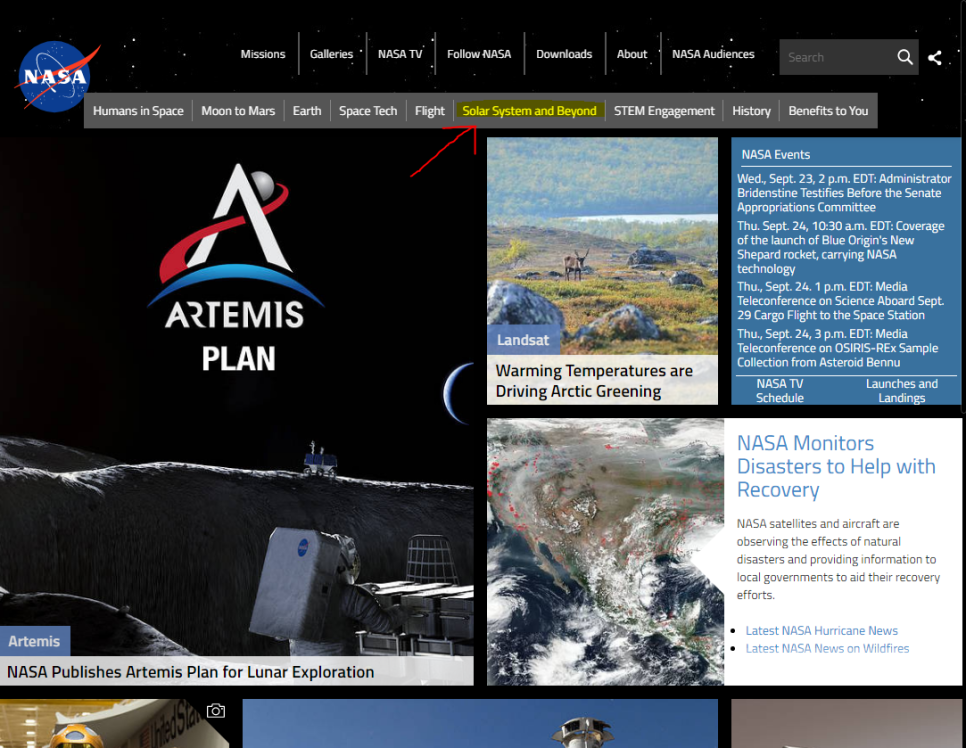This screenshot has height=748, width=966.
Task: Select Humans in Space topic
Action: click(x=138, y=111)
